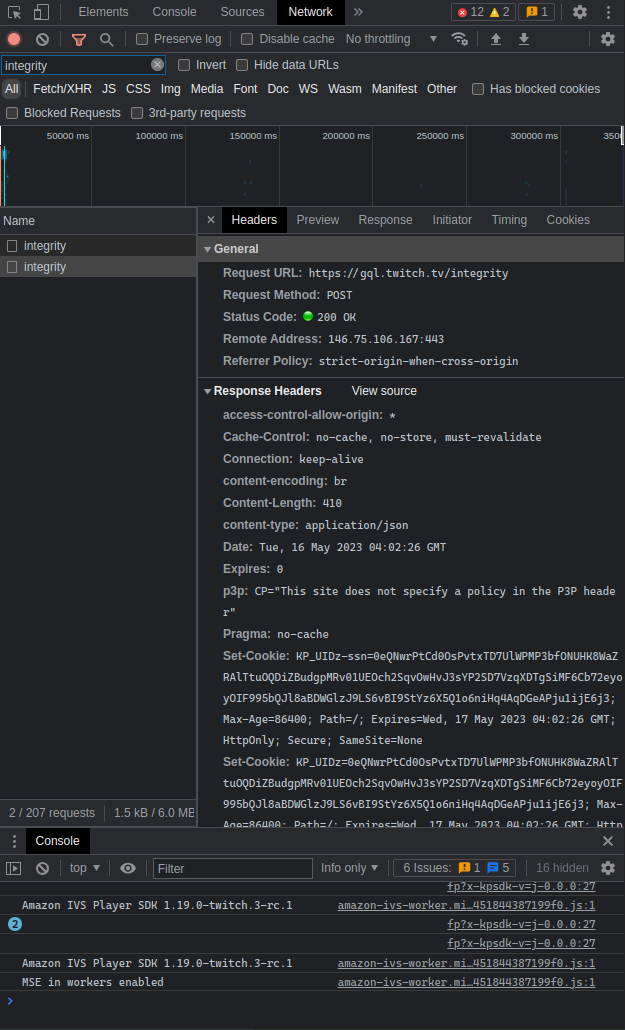Open the Cookies tab
The height and width of the screenshot is (1030, 625).
click(x=568, y=220)
